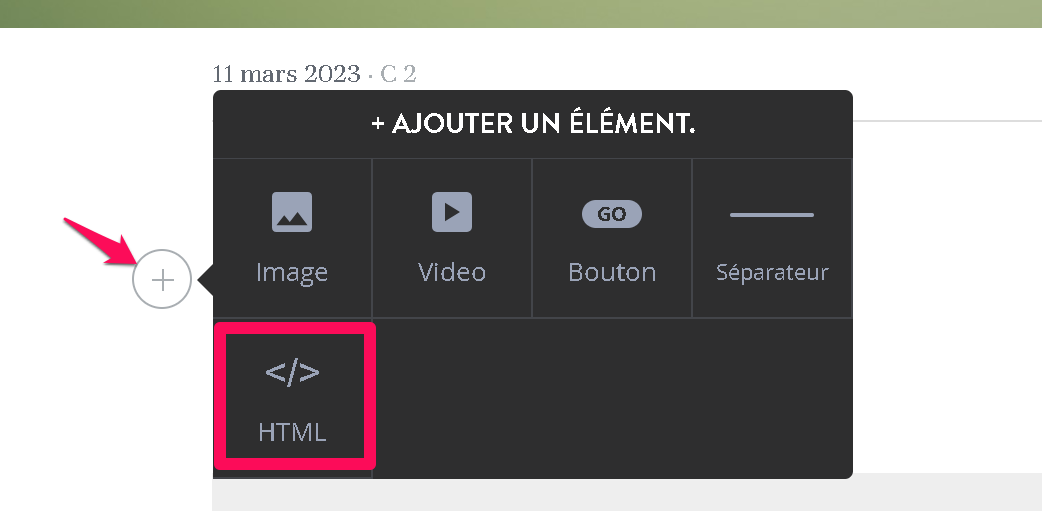Click the 11 mars 2023 date

[286, 73]
